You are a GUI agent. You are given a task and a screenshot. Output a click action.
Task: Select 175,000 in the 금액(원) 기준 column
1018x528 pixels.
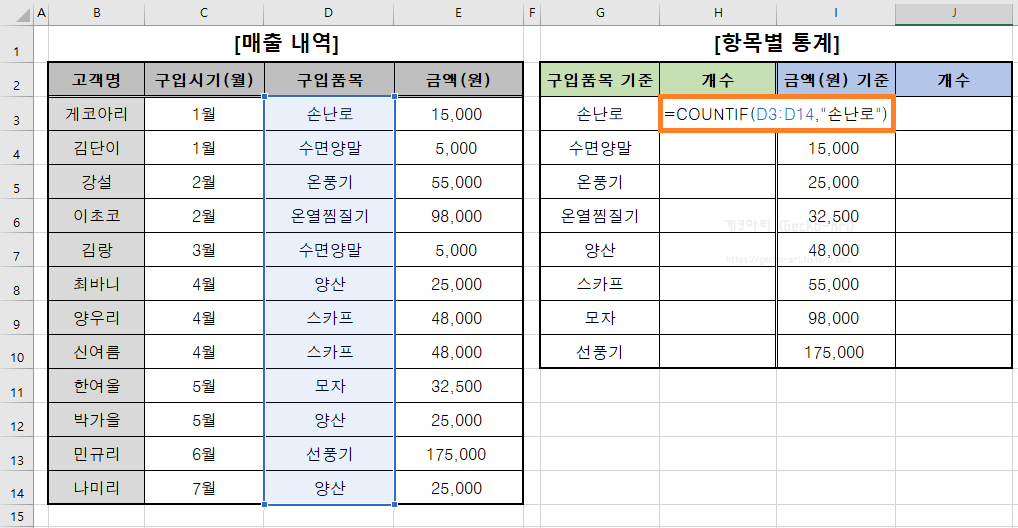836,352
